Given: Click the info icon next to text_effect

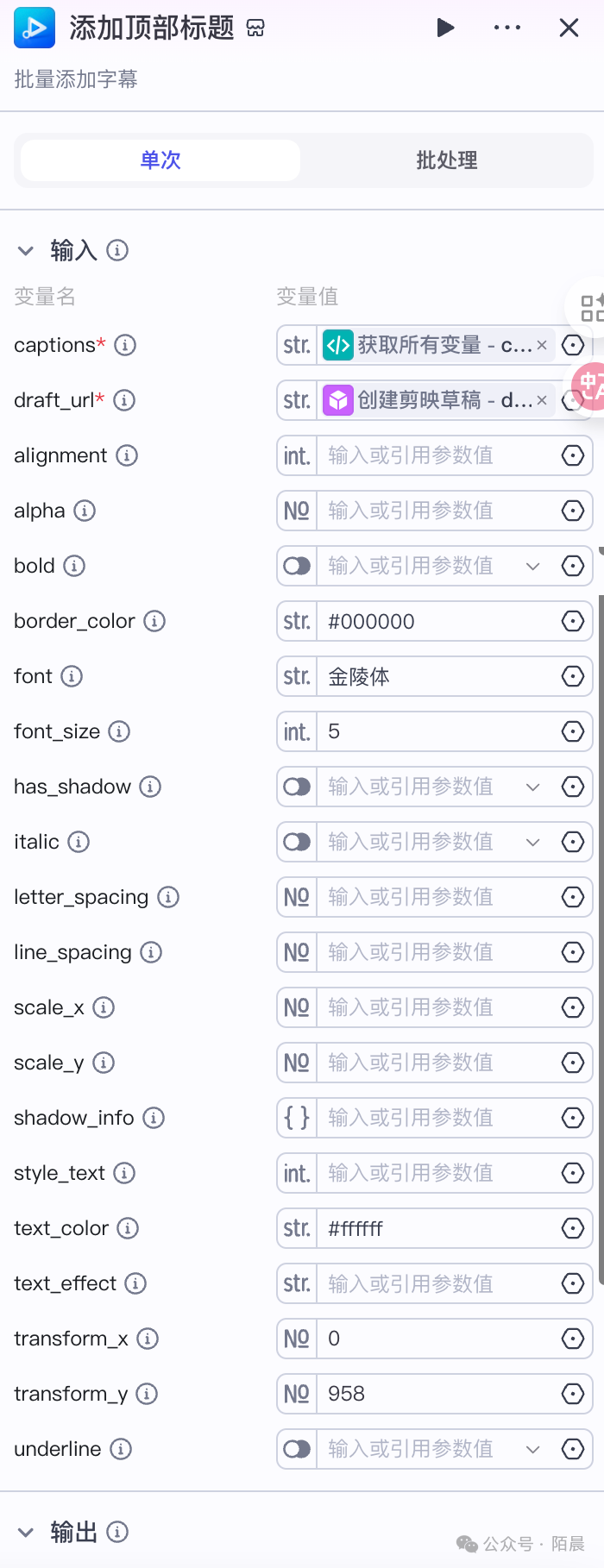Looking at the screenshot, I should (x=135, y=1283).
